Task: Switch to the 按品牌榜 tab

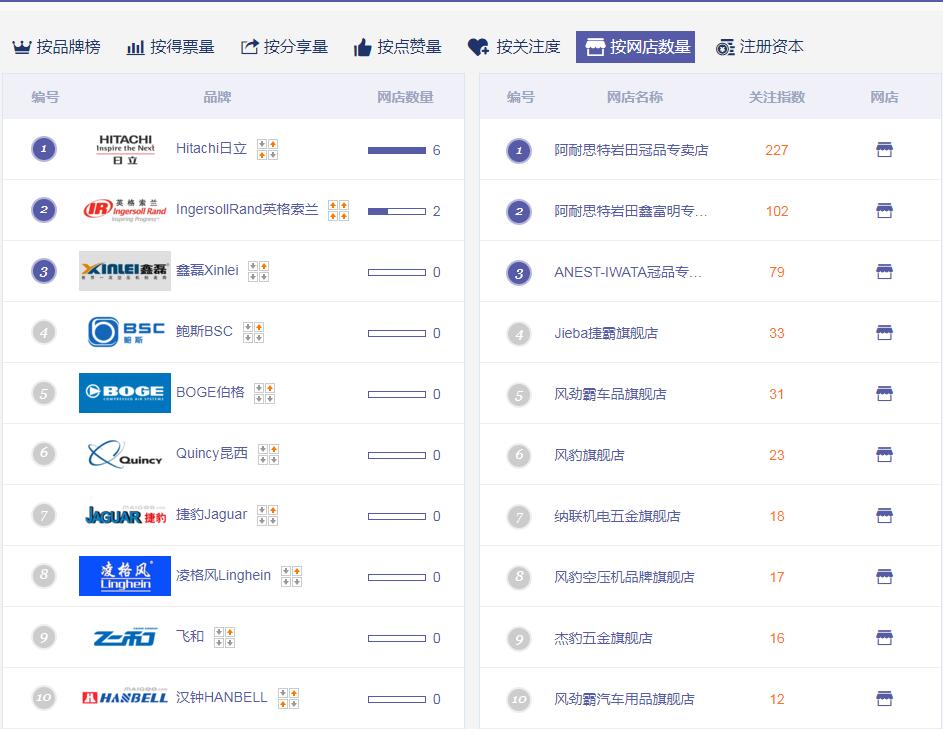Action: [x=58, y=45]
